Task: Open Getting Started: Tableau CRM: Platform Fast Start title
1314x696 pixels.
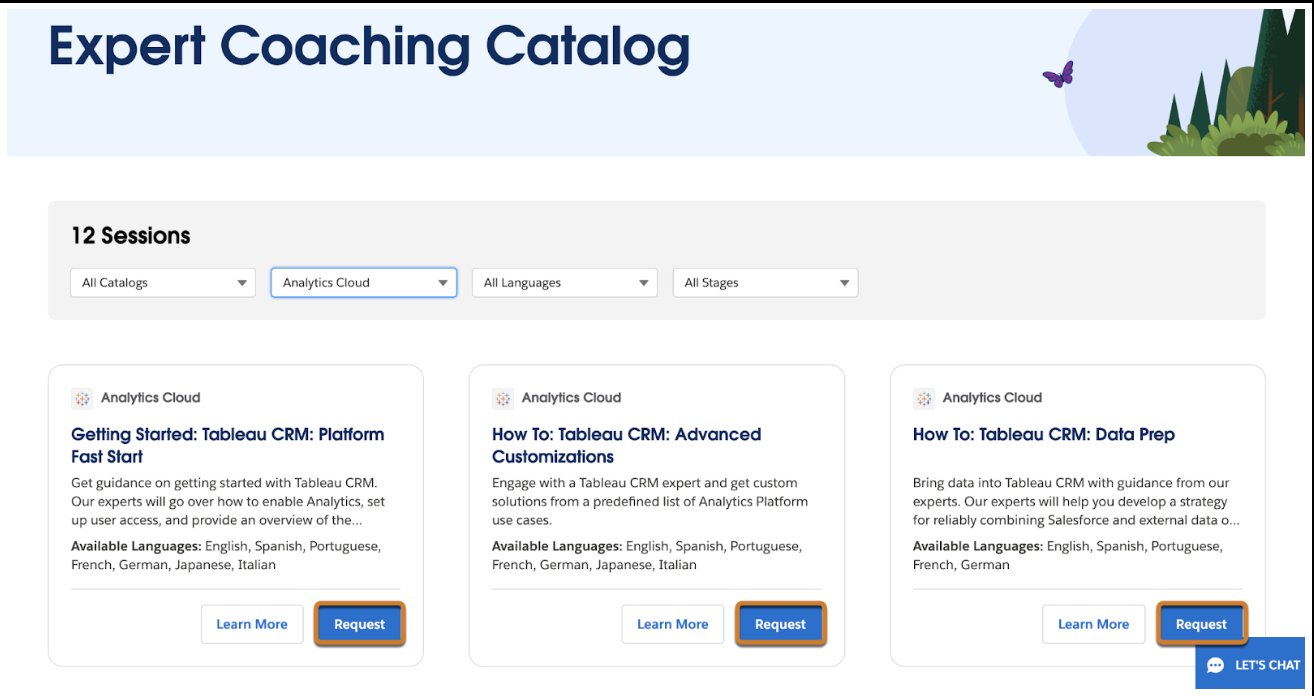Action: click(228, 445)
